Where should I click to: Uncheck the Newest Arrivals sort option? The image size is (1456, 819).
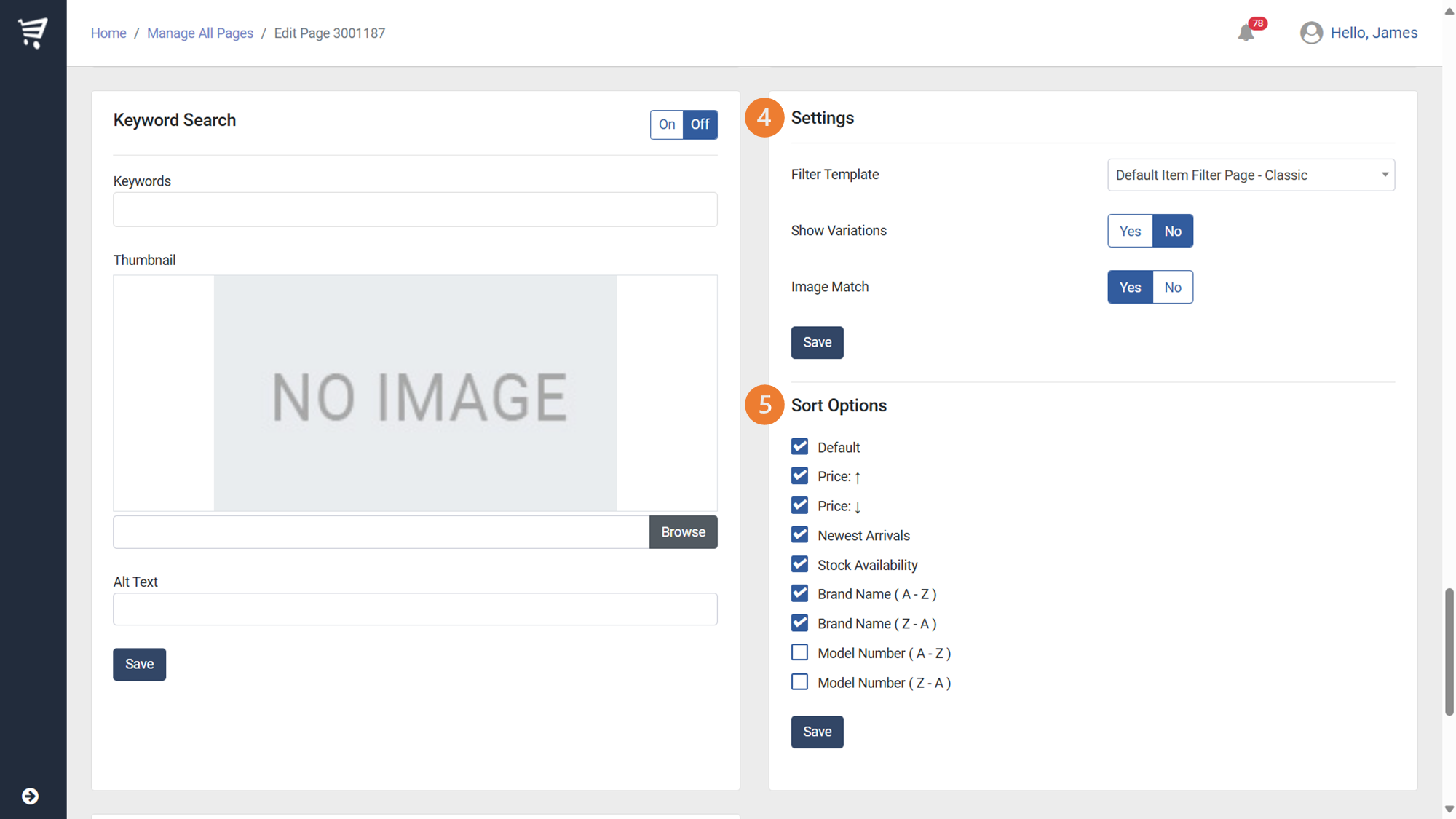click(799, 535)
